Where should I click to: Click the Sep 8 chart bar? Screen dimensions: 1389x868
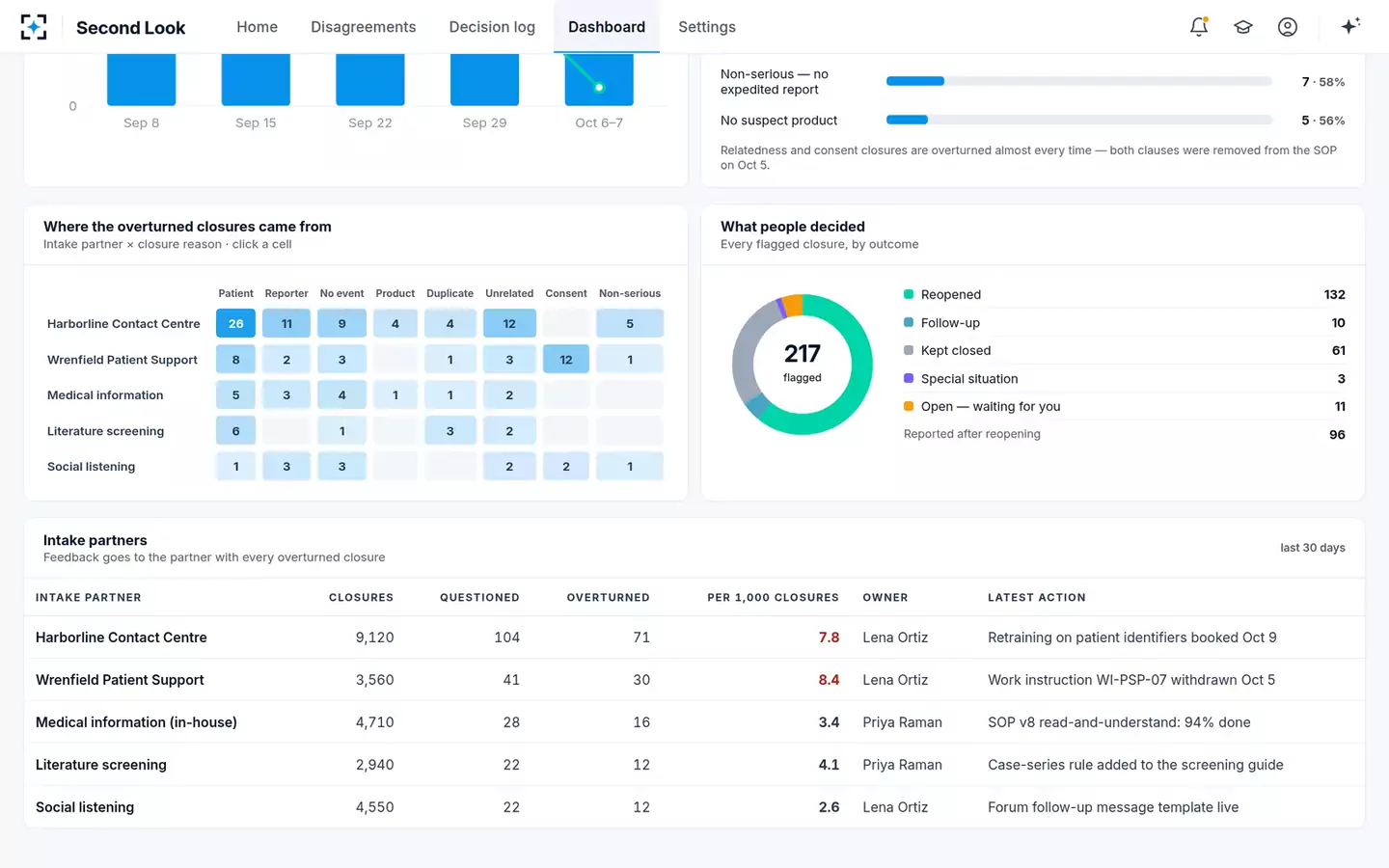click(142, 79)
